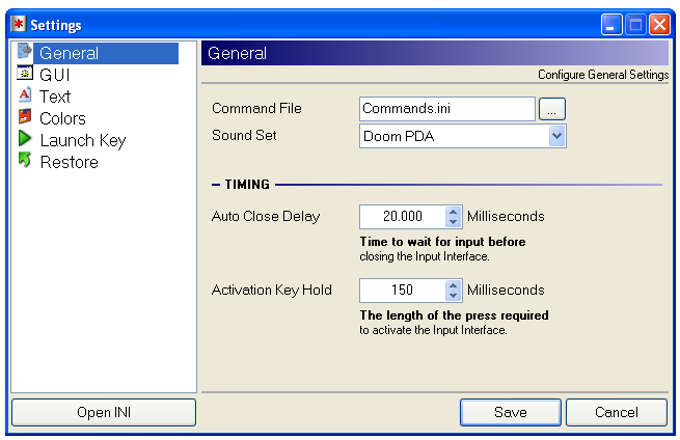The image size is (680, 440).
Task: Click Milliseconds beside Auto Close Delay
Action: (506, 216)
